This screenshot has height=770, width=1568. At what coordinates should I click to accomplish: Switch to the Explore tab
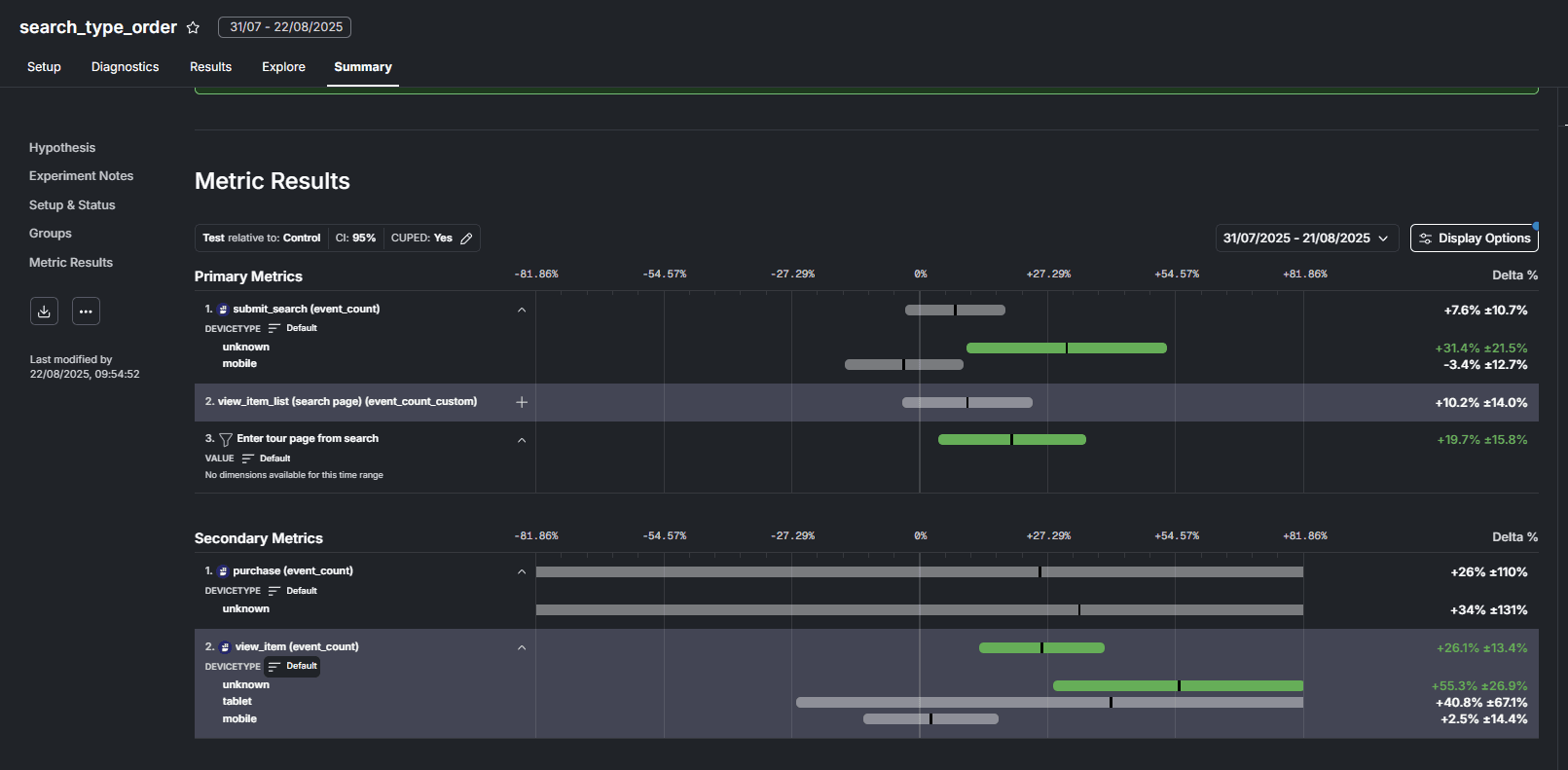pyautogui.click(x=283, y=67)
